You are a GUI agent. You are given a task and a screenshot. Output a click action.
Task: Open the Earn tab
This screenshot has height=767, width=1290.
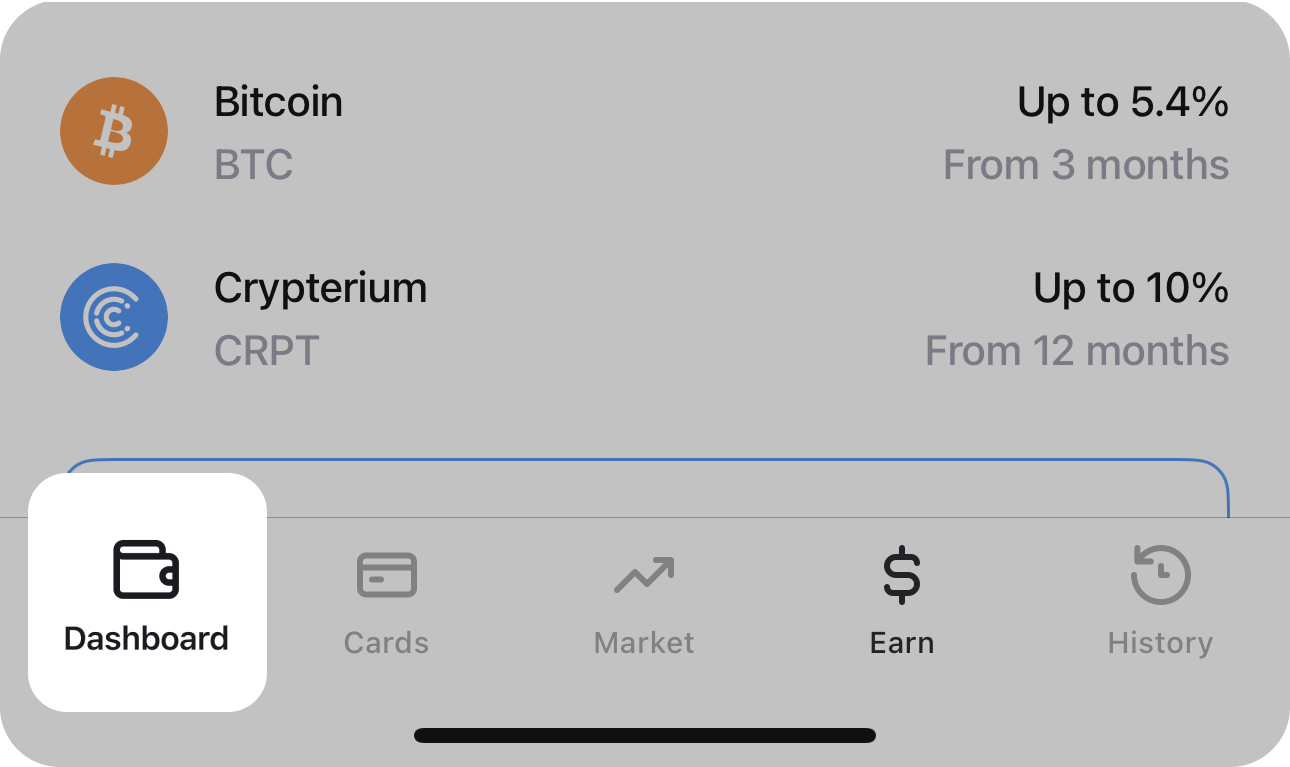click(902, 600)
